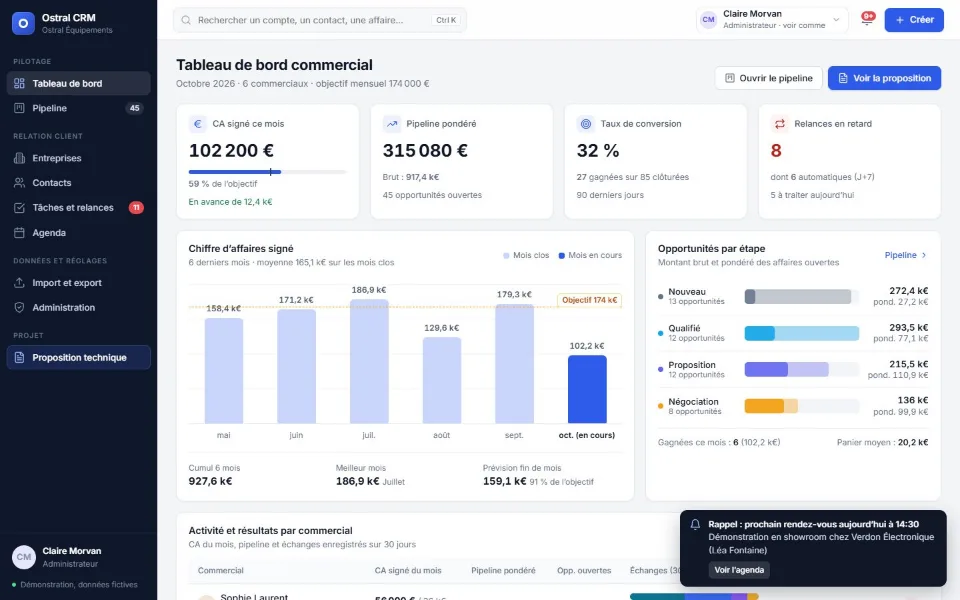Click the CM avatar in top bar
The height and width of the screenshot is (600, 960).
click(708, 20)
